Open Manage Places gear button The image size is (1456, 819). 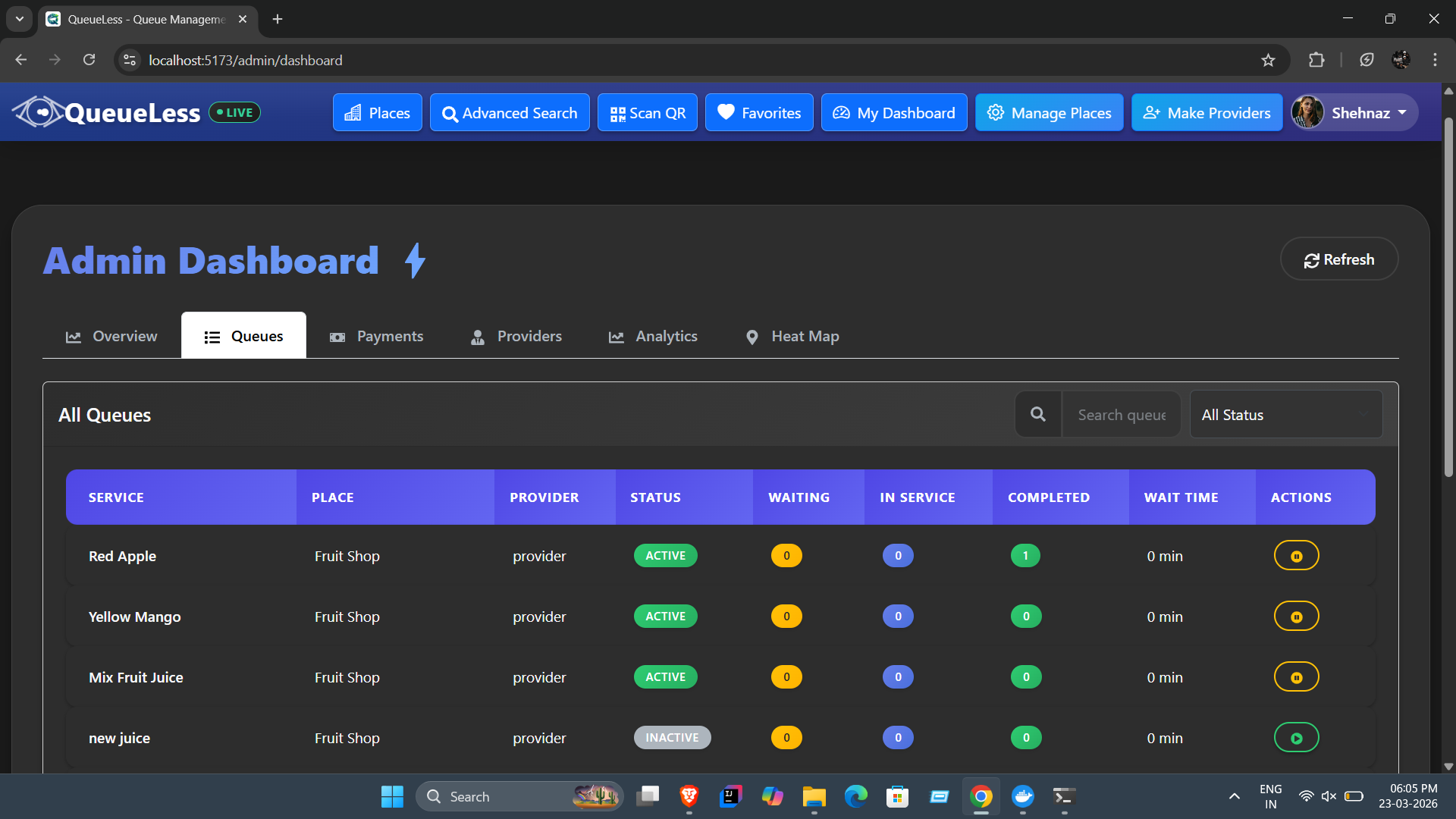pyautogui.click(x=1049, y=113)
